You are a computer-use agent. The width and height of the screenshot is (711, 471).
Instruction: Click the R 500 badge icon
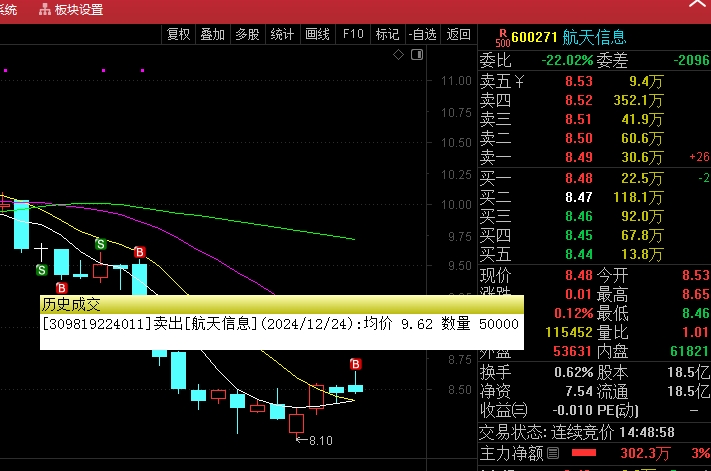[x=502, y=38]
